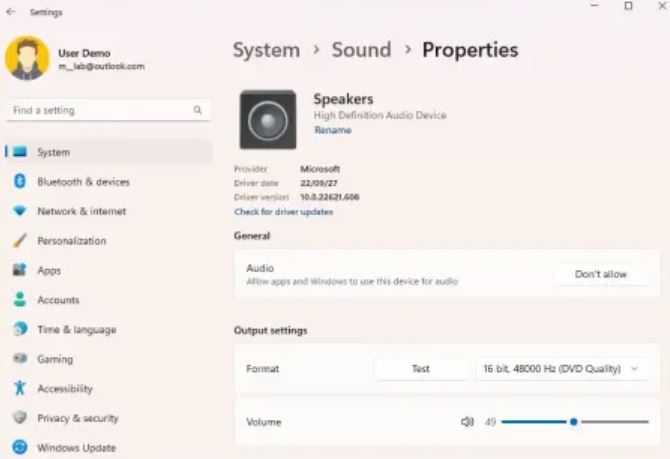Click the driver date 22/09/27 value
The image size is (670, 459).
point(319,183)
